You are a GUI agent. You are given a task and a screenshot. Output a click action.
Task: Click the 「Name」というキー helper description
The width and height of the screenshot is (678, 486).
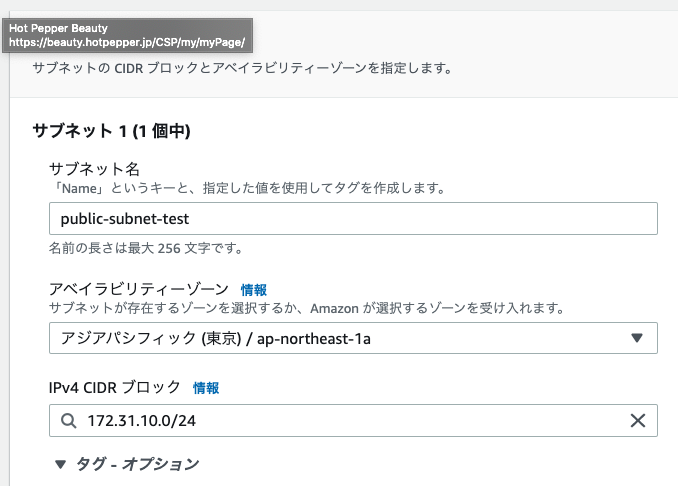[x=246, y=187]
